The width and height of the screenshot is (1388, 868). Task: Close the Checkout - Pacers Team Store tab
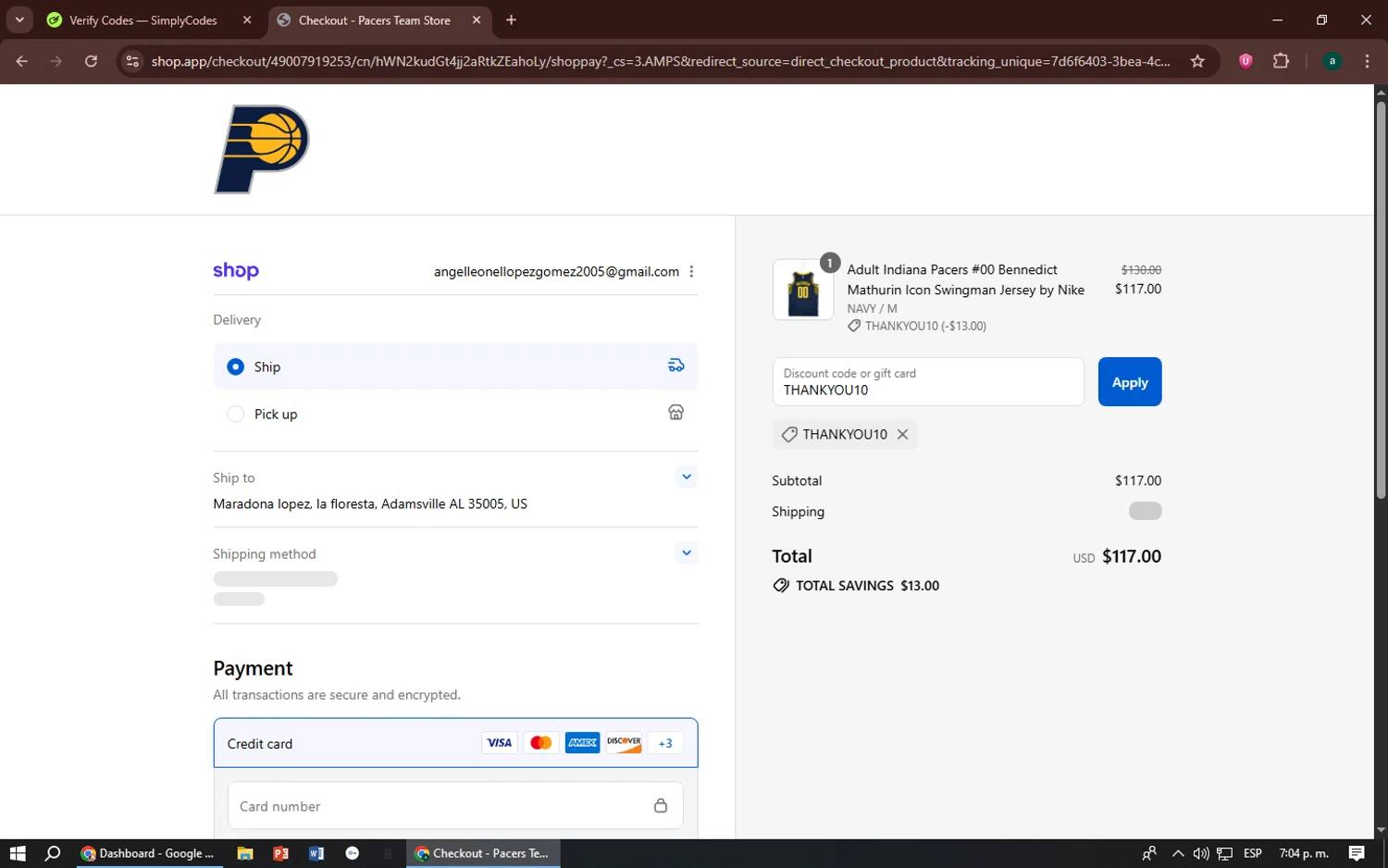(x=477, y=19)
